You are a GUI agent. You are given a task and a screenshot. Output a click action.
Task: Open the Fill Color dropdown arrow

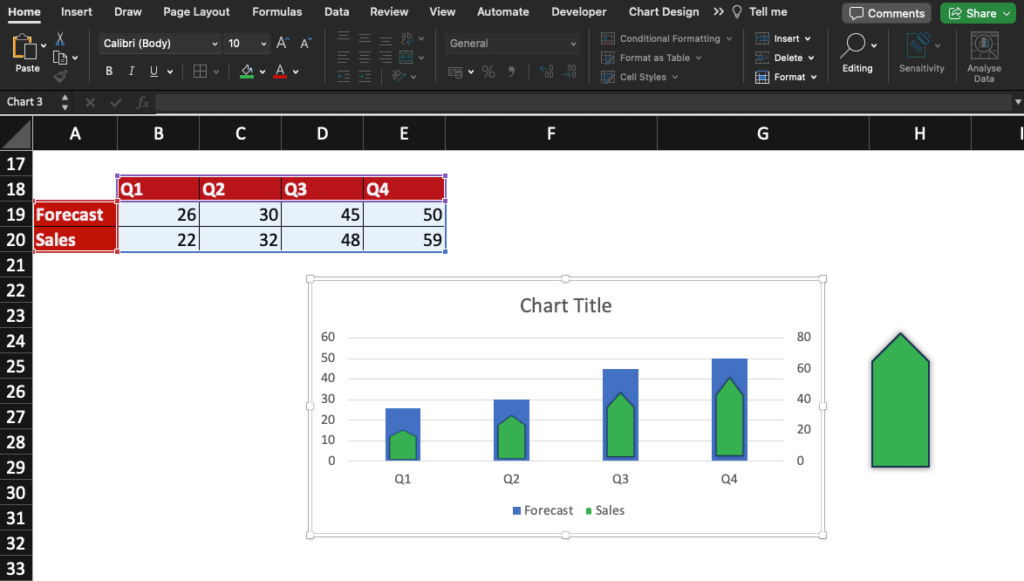click(262, 70)
